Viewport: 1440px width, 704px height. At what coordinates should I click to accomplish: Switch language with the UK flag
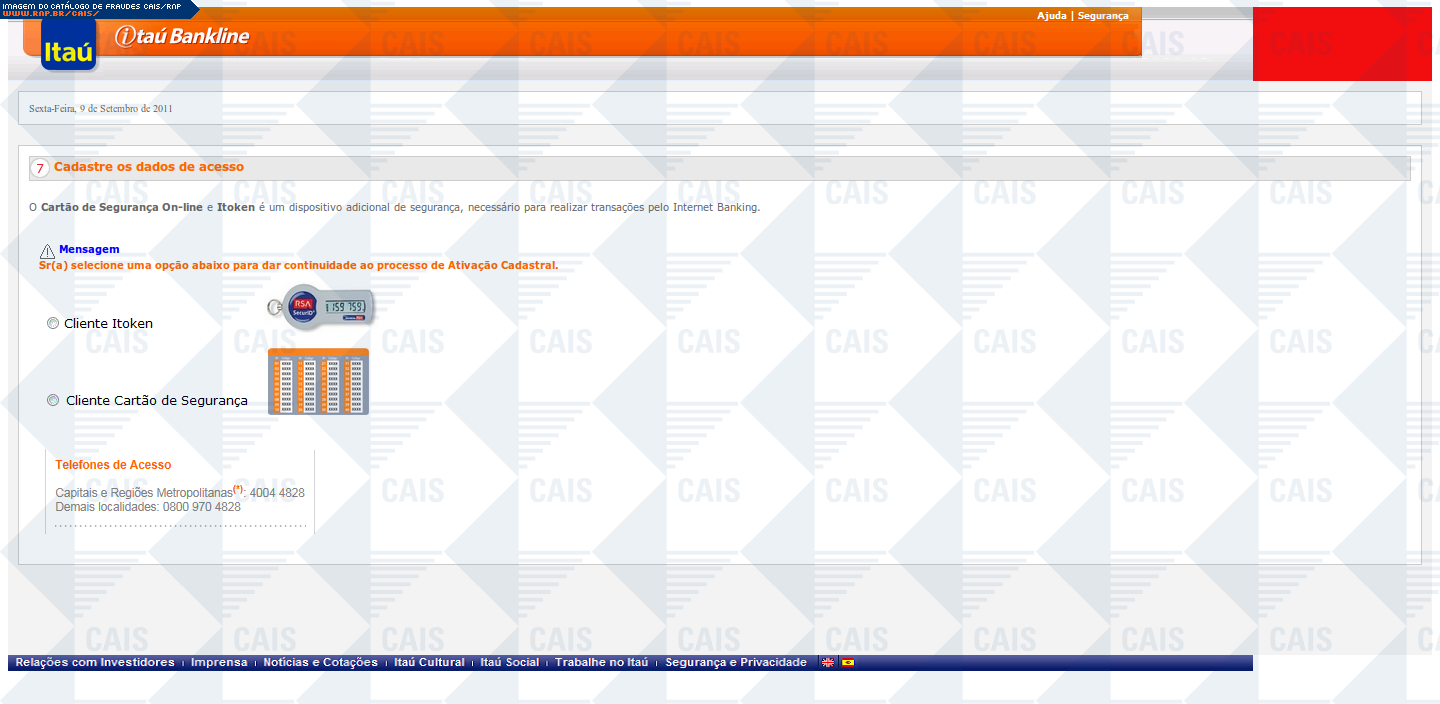(x=828, y=662)
